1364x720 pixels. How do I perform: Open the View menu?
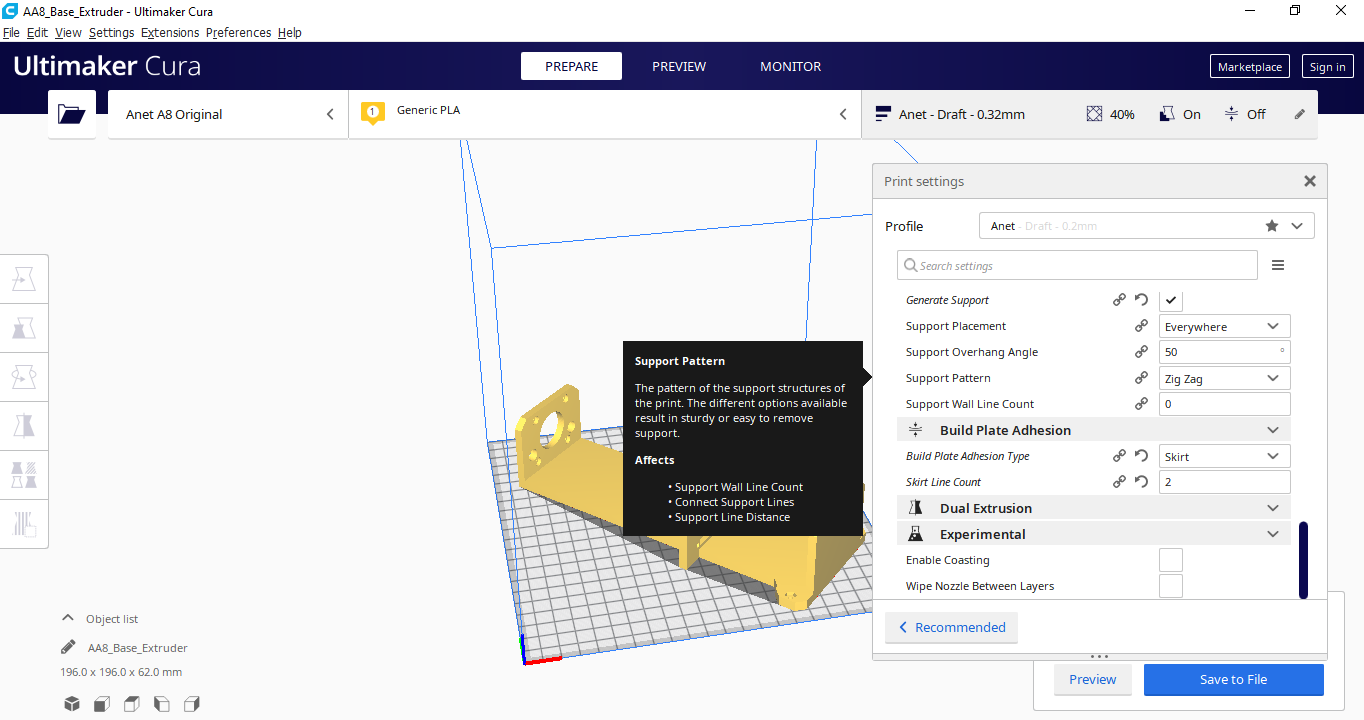[x=68, y=32]
